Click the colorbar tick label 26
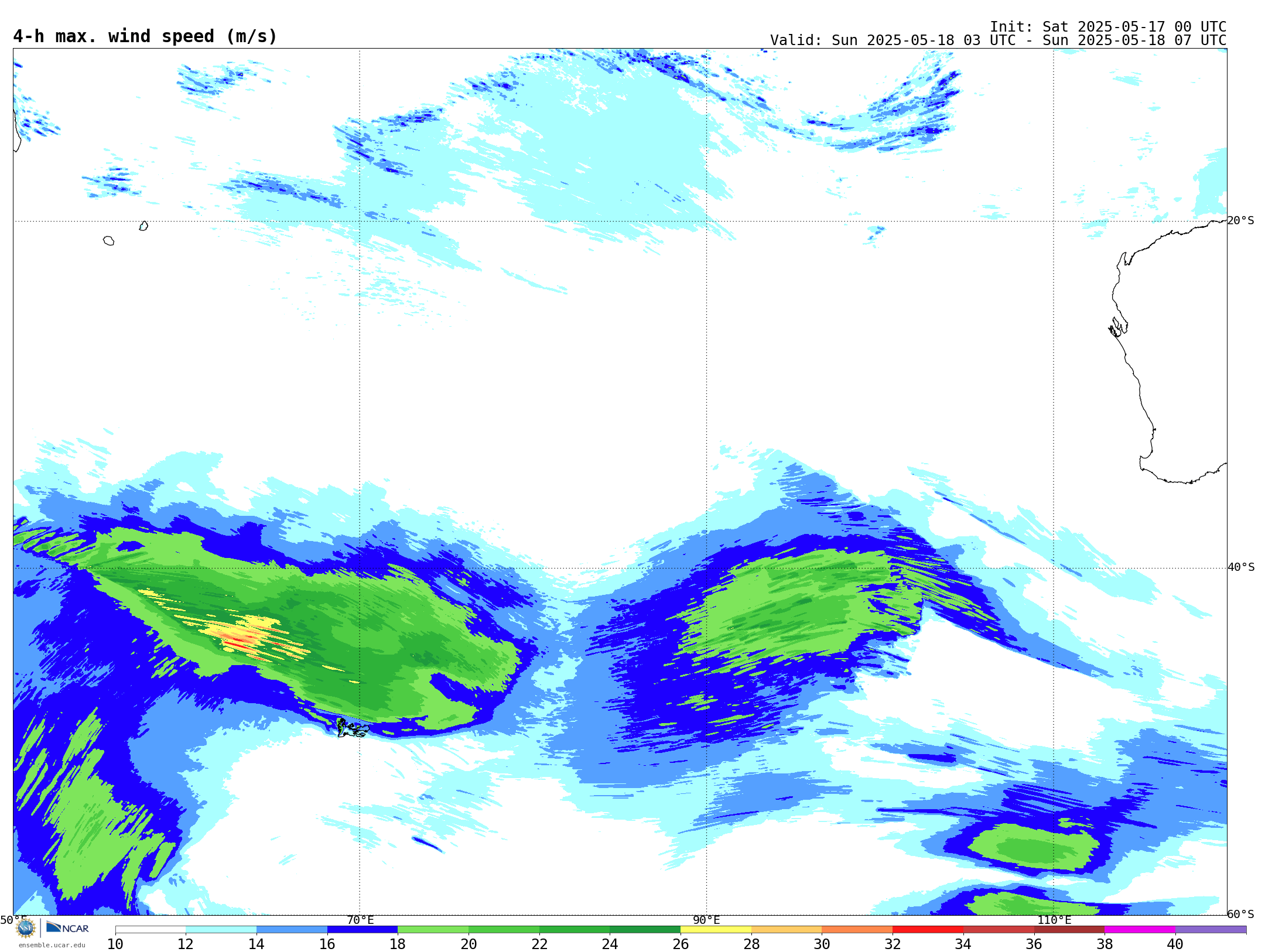The height and width of the screenshot is (952, 1265). click(x=681, y=944)
